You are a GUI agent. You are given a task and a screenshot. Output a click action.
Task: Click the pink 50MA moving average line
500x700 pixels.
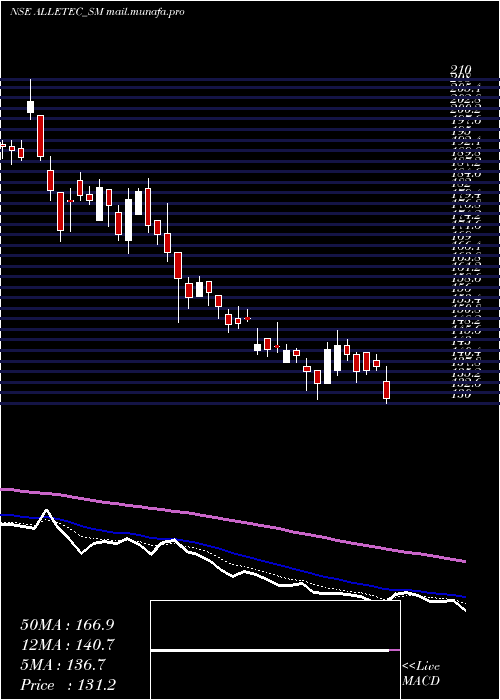coord(232,519)
